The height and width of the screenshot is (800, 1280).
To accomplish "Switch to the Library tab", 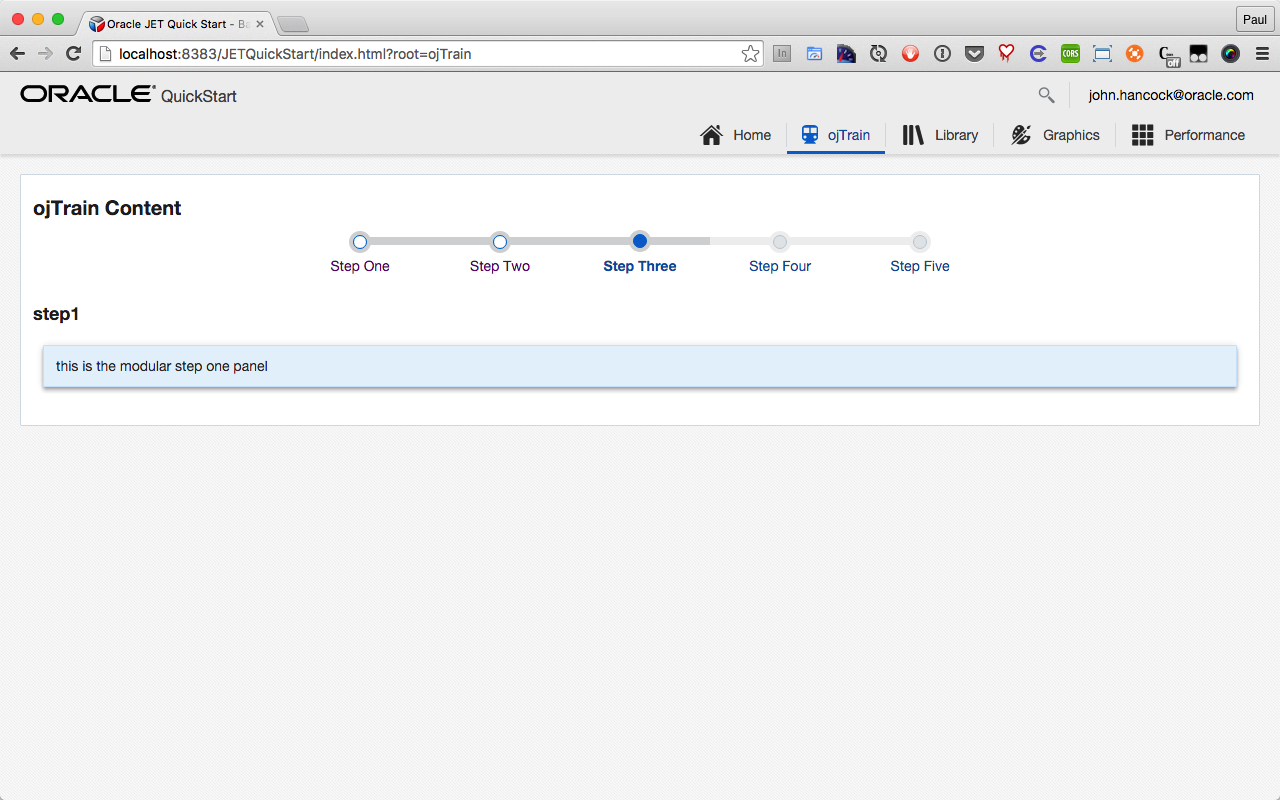I will (x=940, y=135).
